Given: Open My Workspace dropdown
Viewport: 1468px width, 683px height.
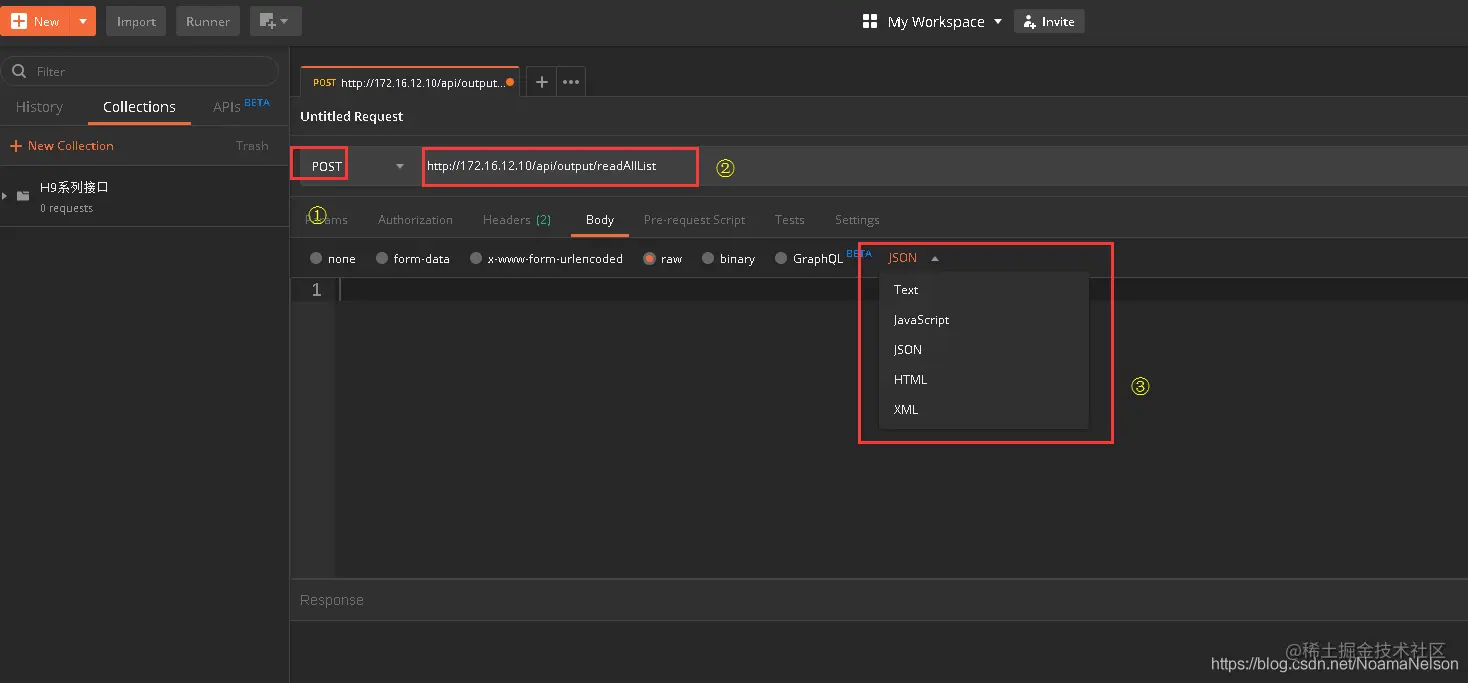Looking at the screenshot, I should (x=932, y=21).
